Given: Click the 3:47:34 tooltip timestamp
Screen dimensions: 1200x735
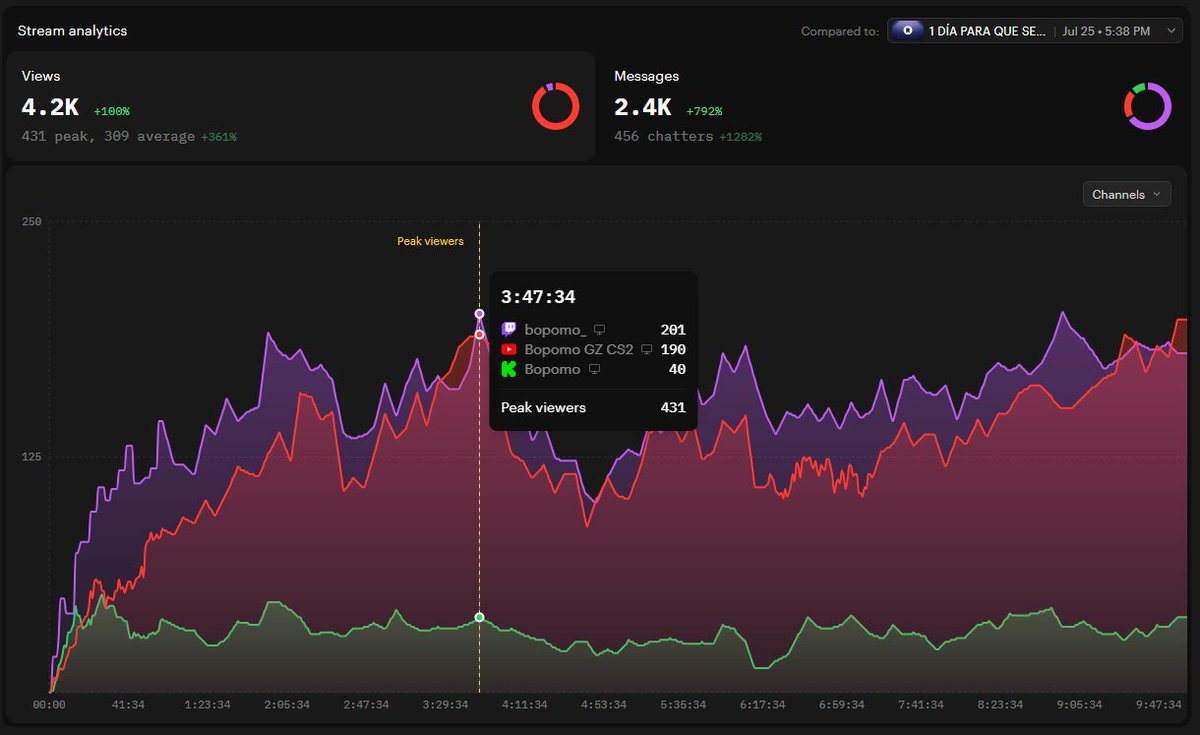Looking at the screenshot, I should pyautogui.click(x=538, y=297).
